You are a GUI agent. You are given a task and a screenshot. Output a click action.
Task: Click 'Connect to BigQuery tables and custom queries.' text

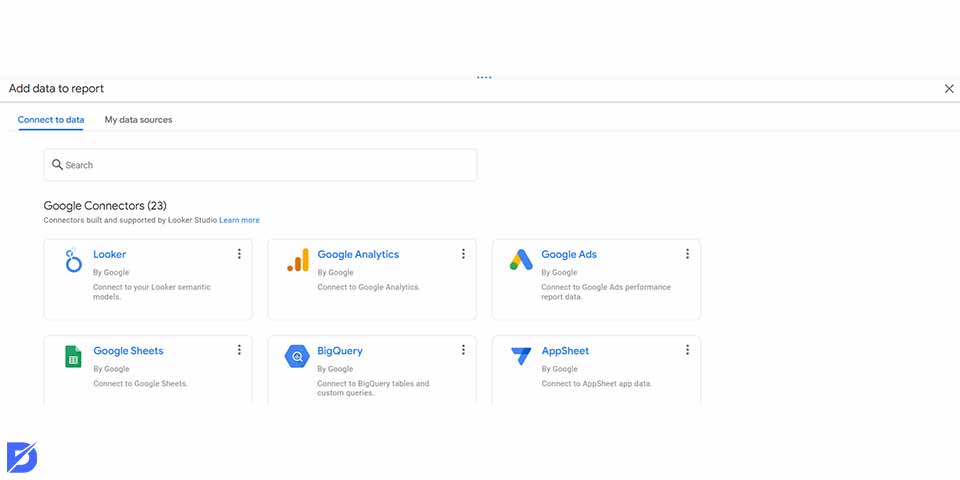(x=373, y=388)
